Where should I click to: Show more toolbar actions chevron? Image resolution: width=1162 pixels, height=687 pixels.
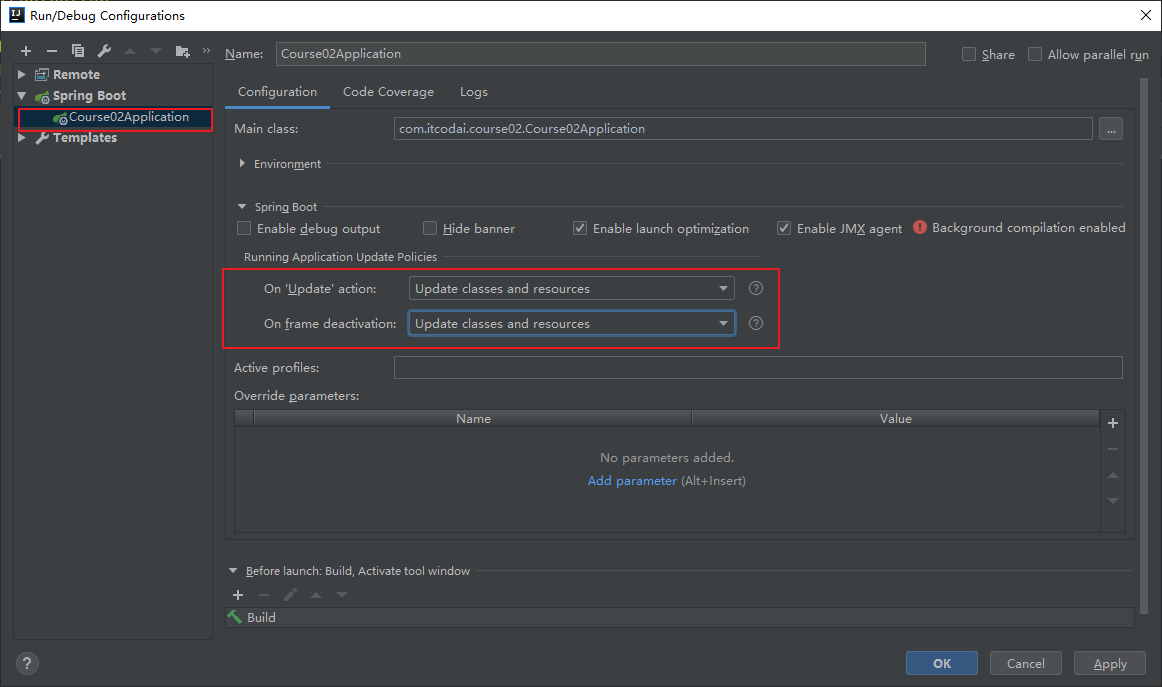pos(206,50)
